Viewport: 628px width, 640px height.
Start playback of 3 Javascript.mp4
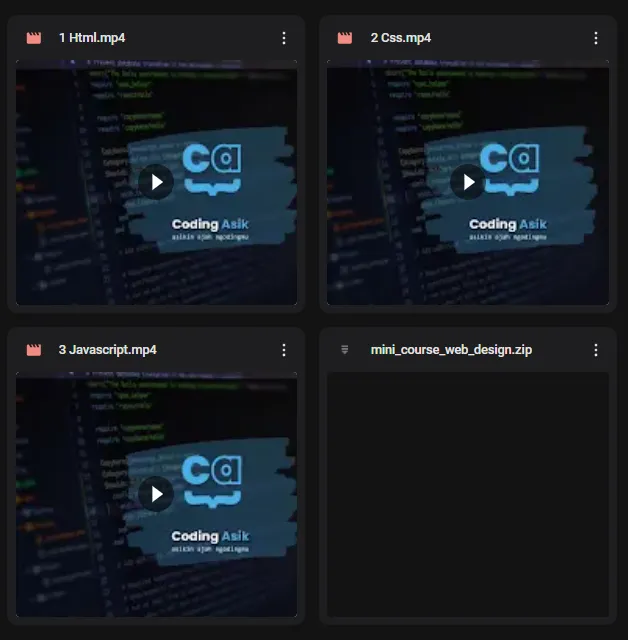[156, 494]
